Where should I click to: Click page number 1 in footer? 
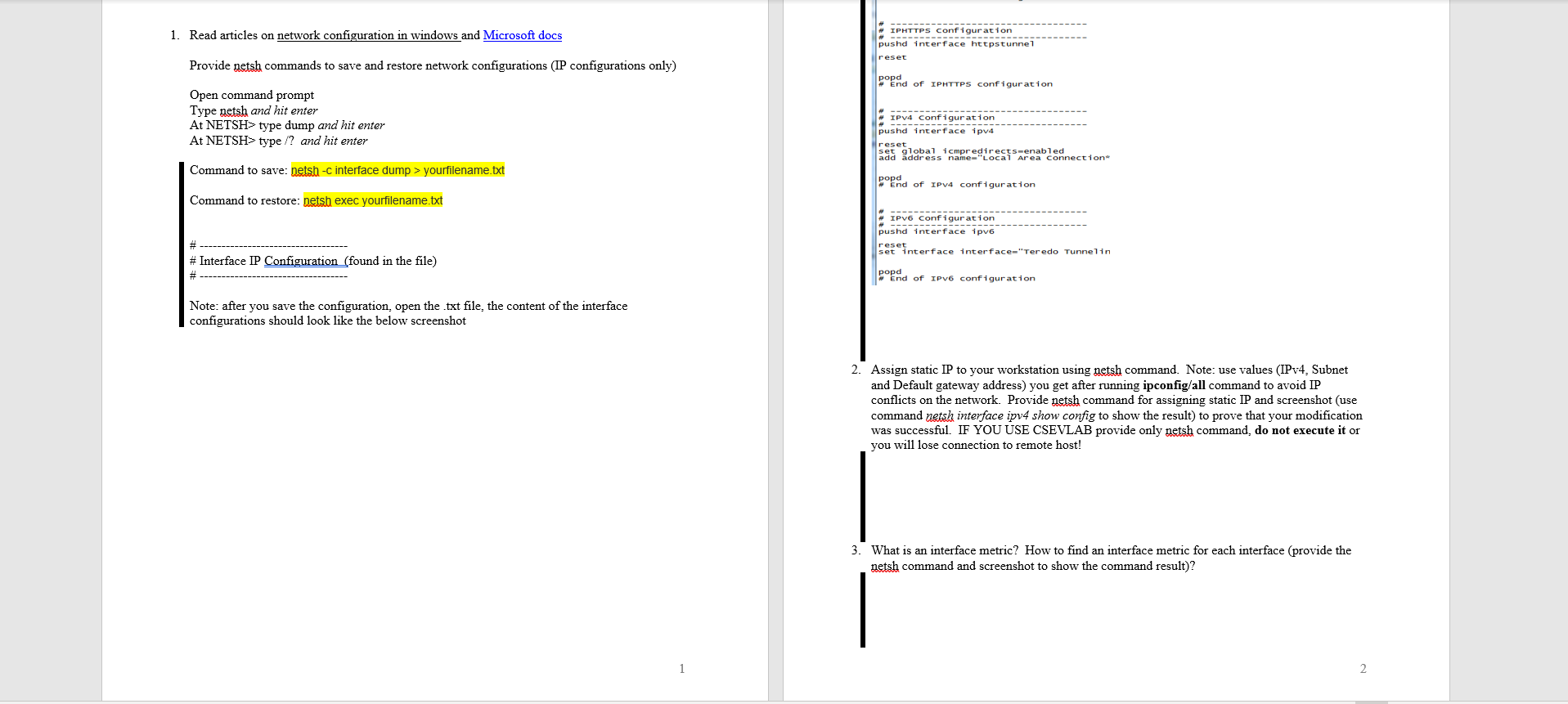[x=682, y=669]
